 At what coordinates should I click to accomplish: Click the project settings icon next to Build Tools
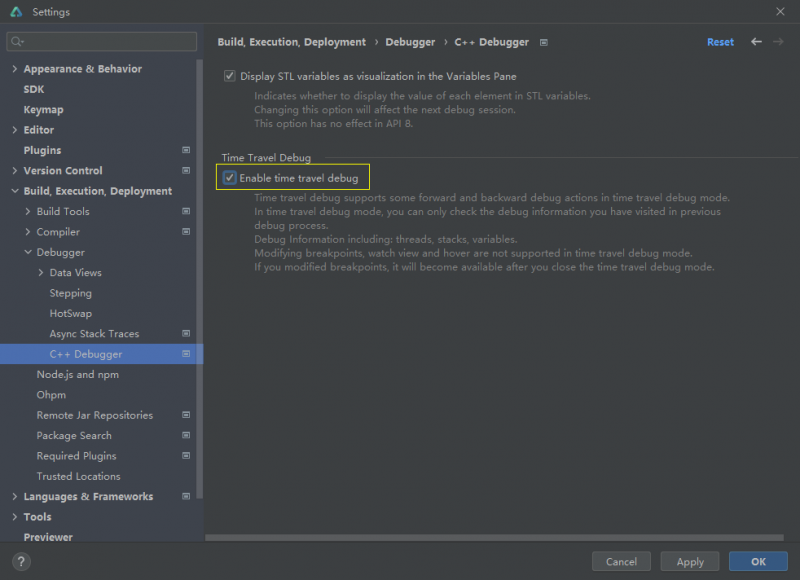coord(186,212)
